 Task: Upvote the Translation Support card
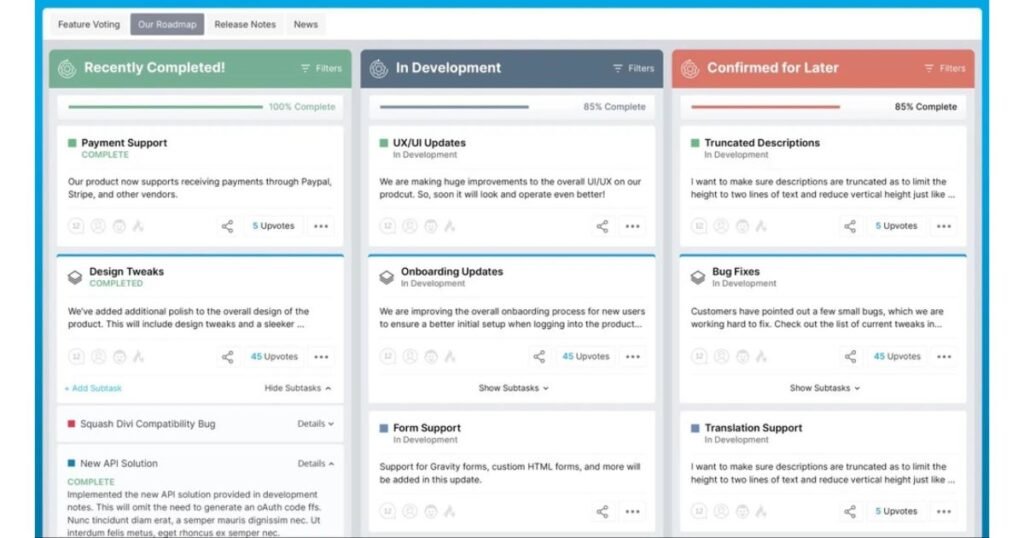897,511
